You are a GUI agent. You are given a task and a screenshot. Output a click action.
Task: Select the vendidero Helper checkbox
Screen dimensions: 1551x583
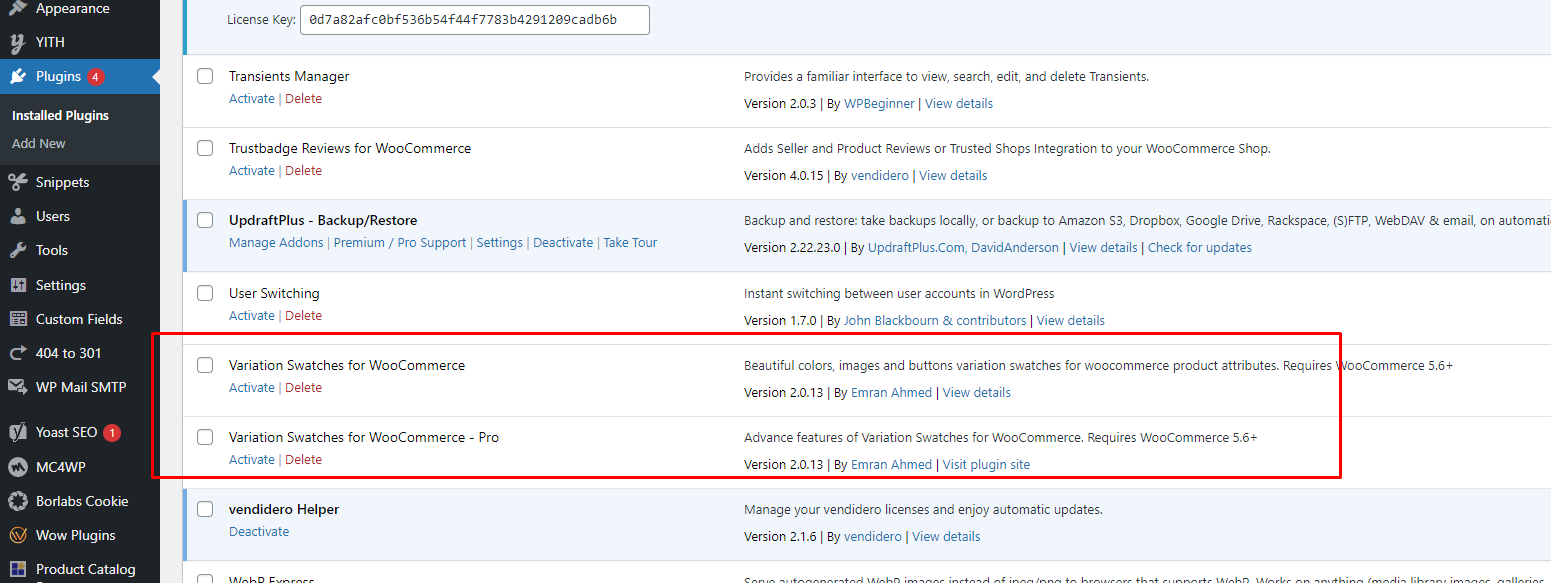coord(205,509)
